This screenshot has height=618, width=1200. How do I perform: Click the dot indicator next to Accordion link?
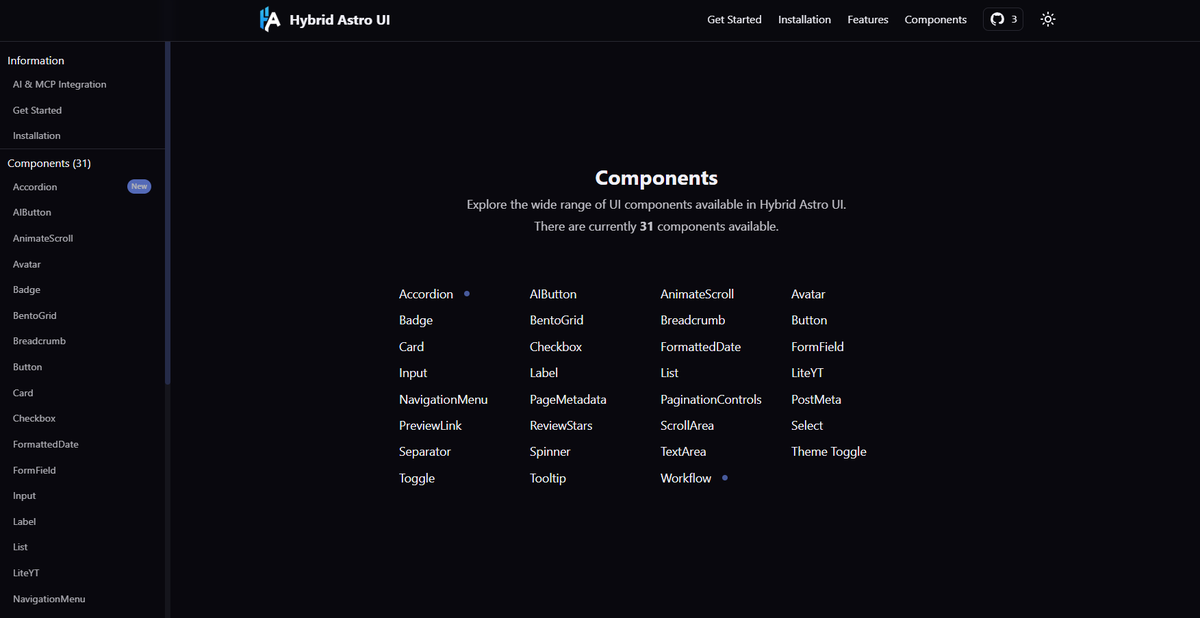(x=465, y=292)
